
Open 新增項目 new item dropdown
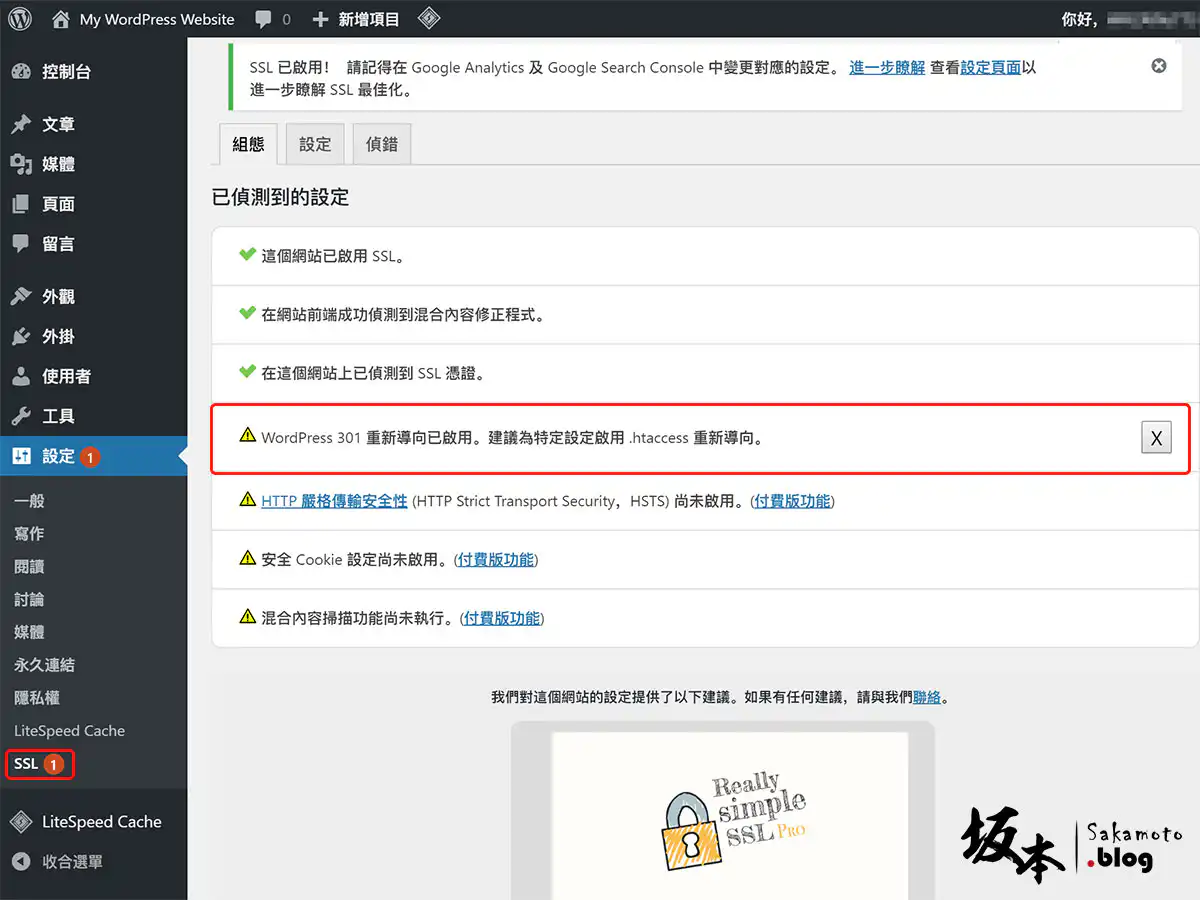pos(356,19)
